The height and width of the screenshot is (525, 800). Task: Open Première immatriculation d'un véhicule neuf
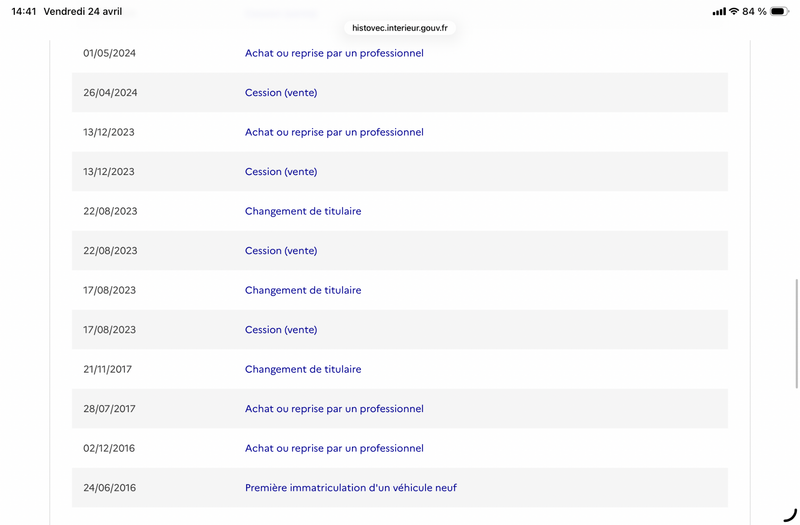pyautogui.click(x=351, y=488)
